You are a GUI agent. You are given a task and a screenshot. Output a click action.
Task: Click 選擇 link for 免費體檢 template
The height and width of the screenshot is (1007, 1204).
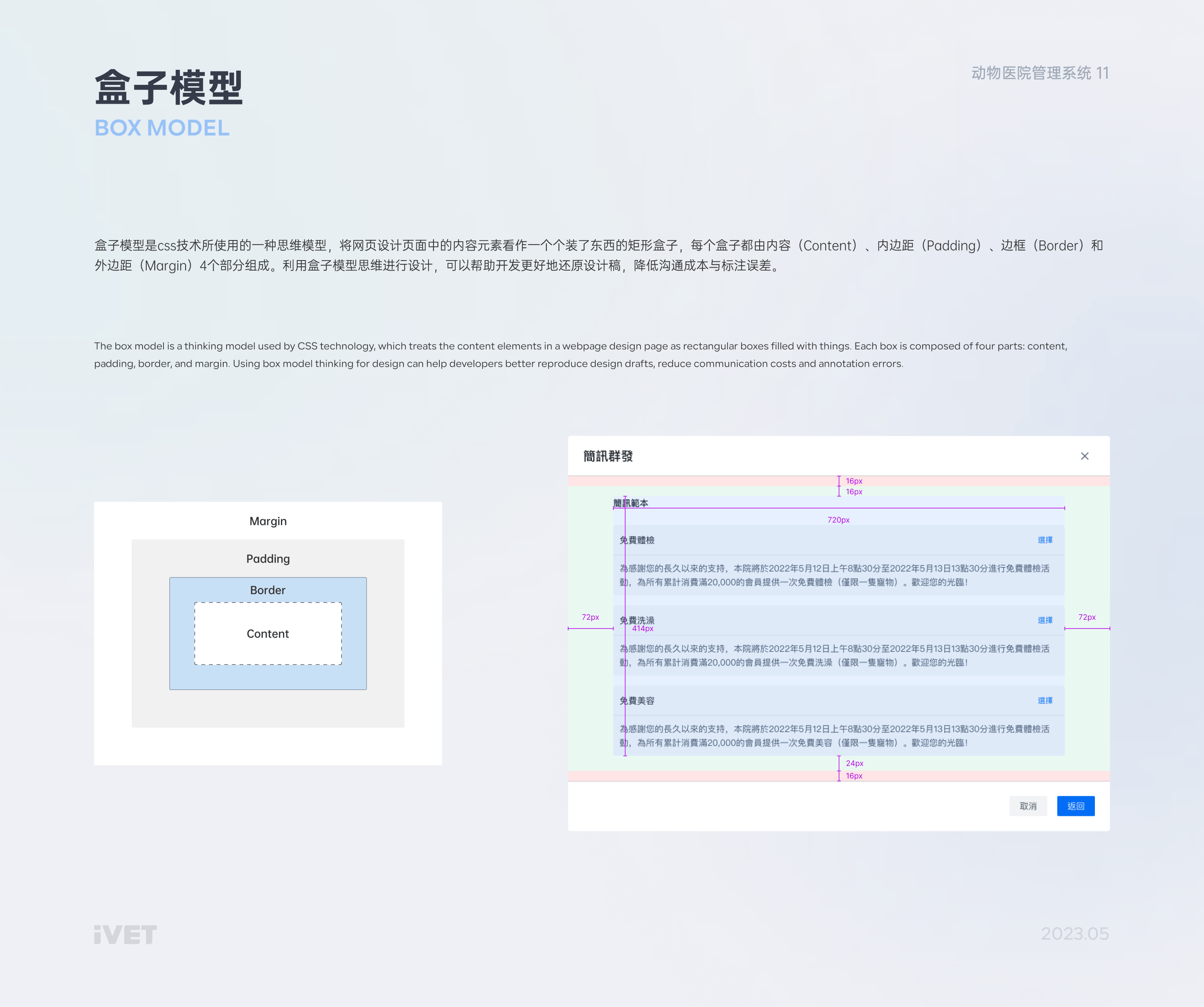(1045, 539)
